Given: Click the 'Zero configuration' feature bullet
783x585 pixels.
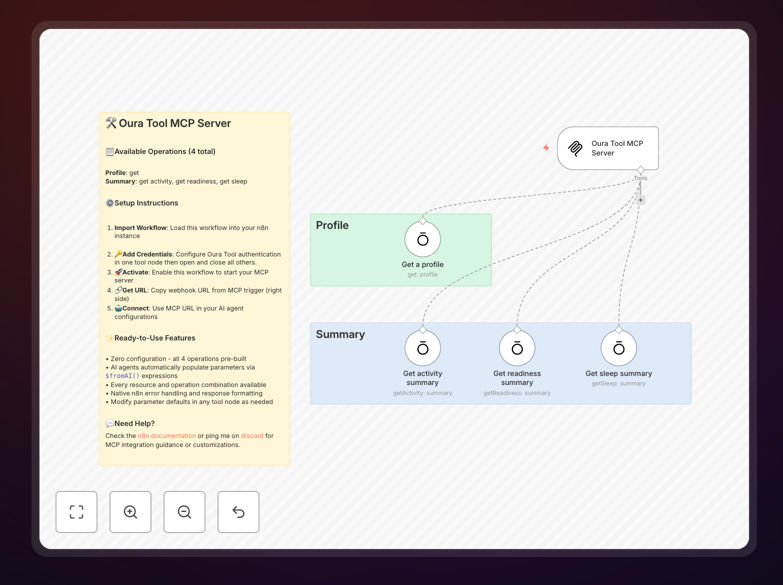Looking at the screenshot, I should click(x=176, y=359).
